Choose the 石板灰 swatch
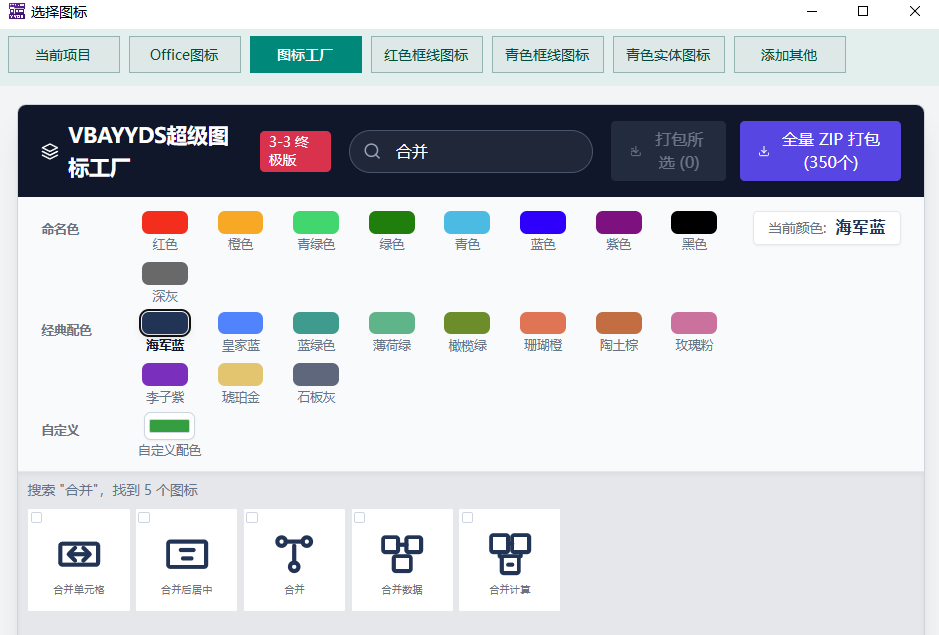 pyautogui.click(x=316, y=375)
